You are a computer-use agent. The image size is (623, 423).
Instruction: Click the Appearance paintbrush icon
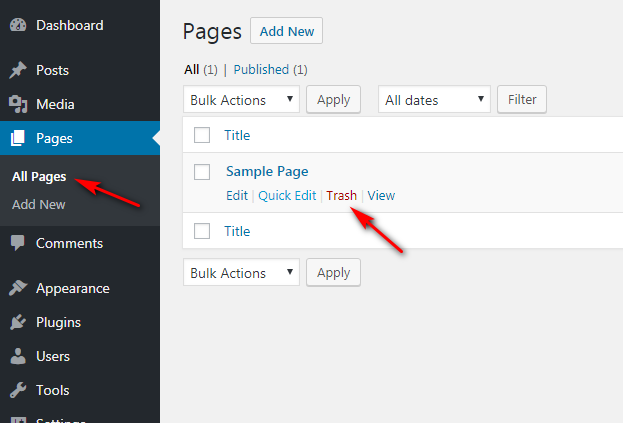click(x=18, y=288)
